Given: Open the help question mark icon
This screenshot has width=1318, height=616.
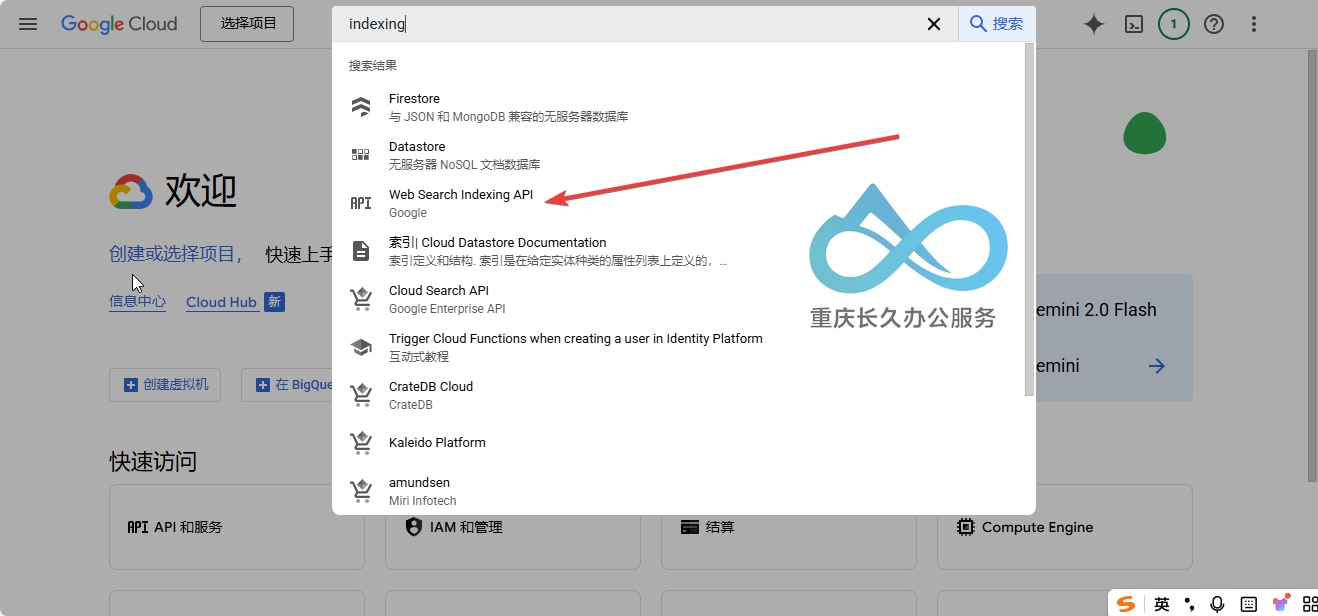Looking at the screenshot, I should click(1214, 24).
